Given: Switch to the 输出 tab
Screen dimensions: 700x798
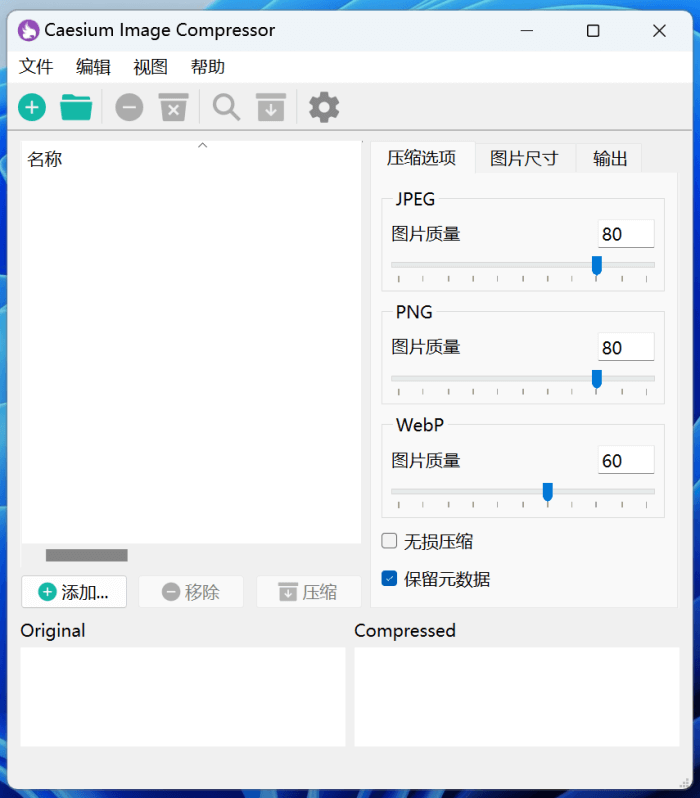Looking at the screenshot, I should point(609,158).
